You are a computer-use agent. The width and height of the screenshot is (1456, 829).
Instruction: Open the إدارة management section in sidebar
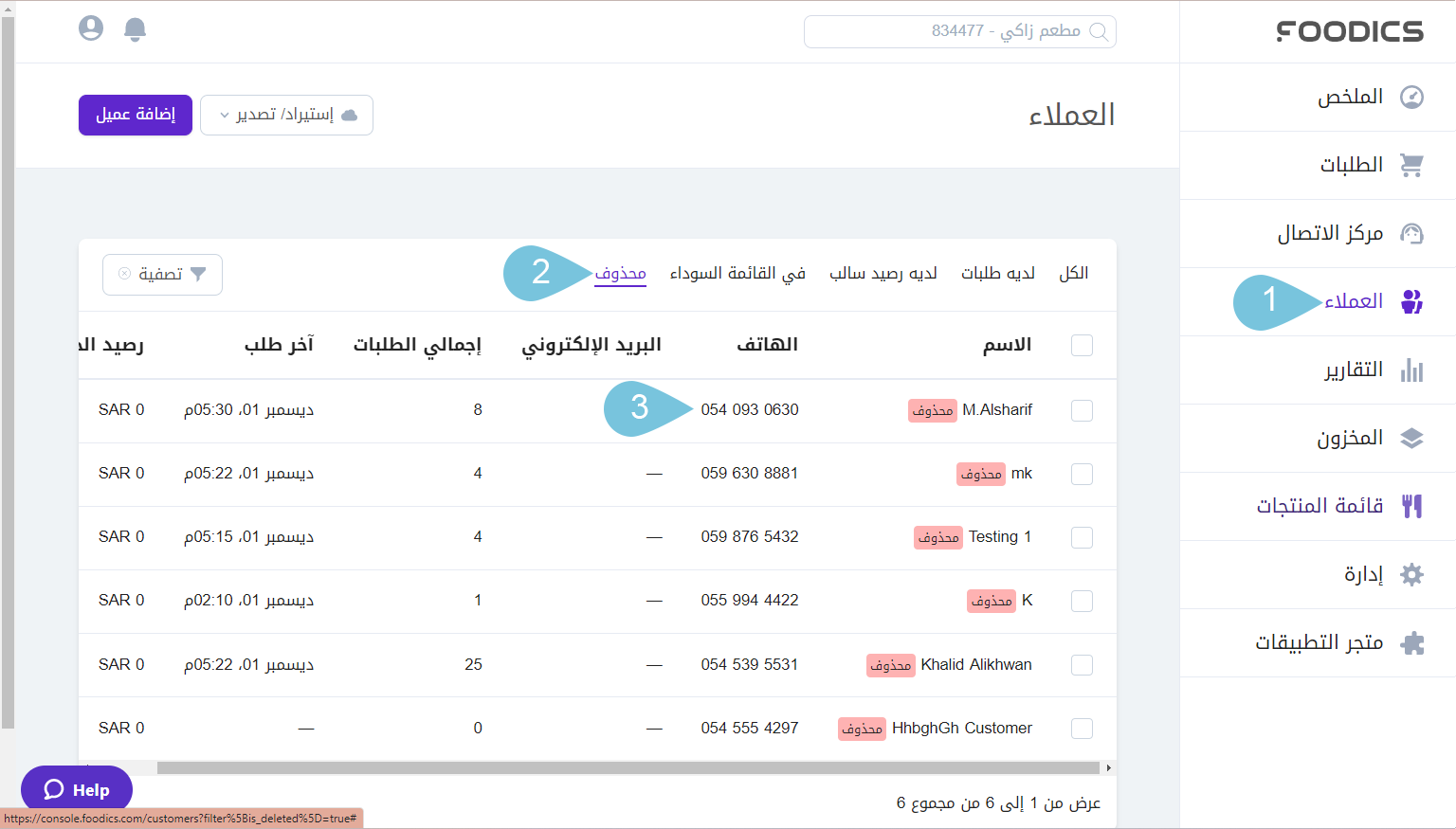(1363, 575)
